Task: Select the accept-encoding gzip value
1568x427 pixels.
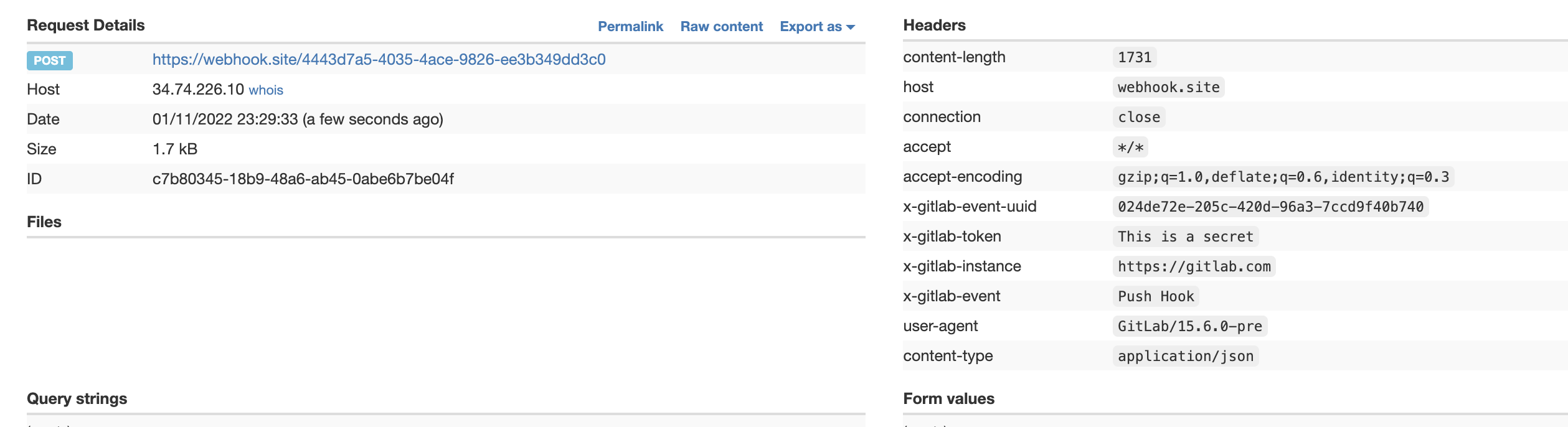Action: click(x=1283, y=177)
